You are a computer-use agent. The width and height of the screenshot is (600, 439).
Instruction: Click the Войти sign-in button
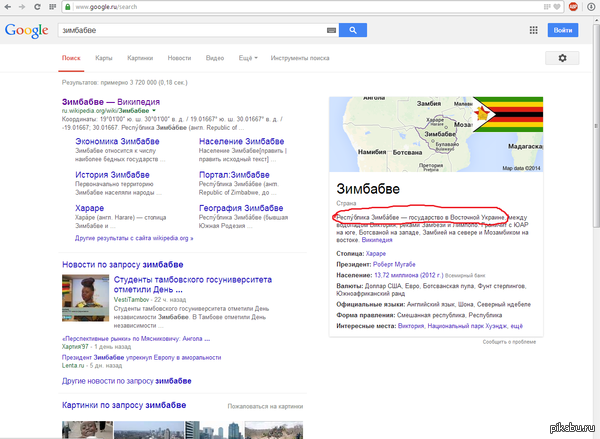tap(563, 31)
